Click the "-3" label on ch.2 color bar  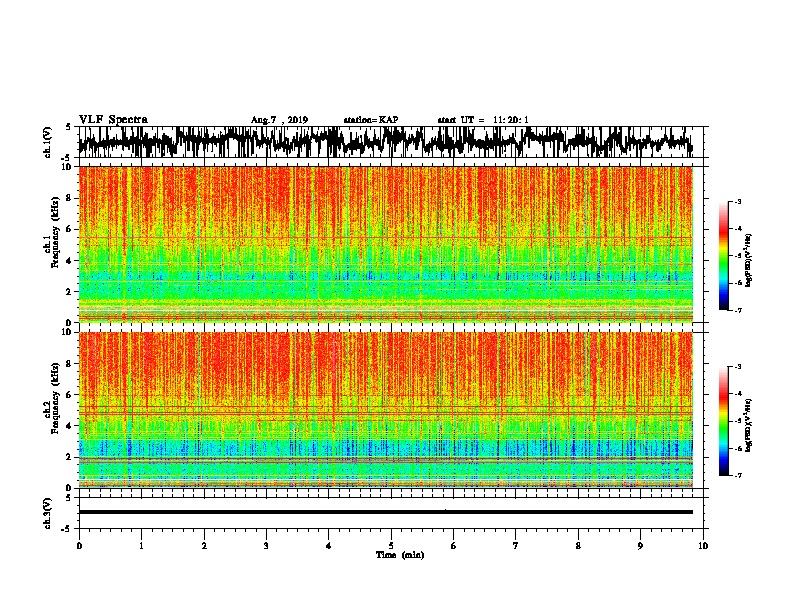point(737,367)
